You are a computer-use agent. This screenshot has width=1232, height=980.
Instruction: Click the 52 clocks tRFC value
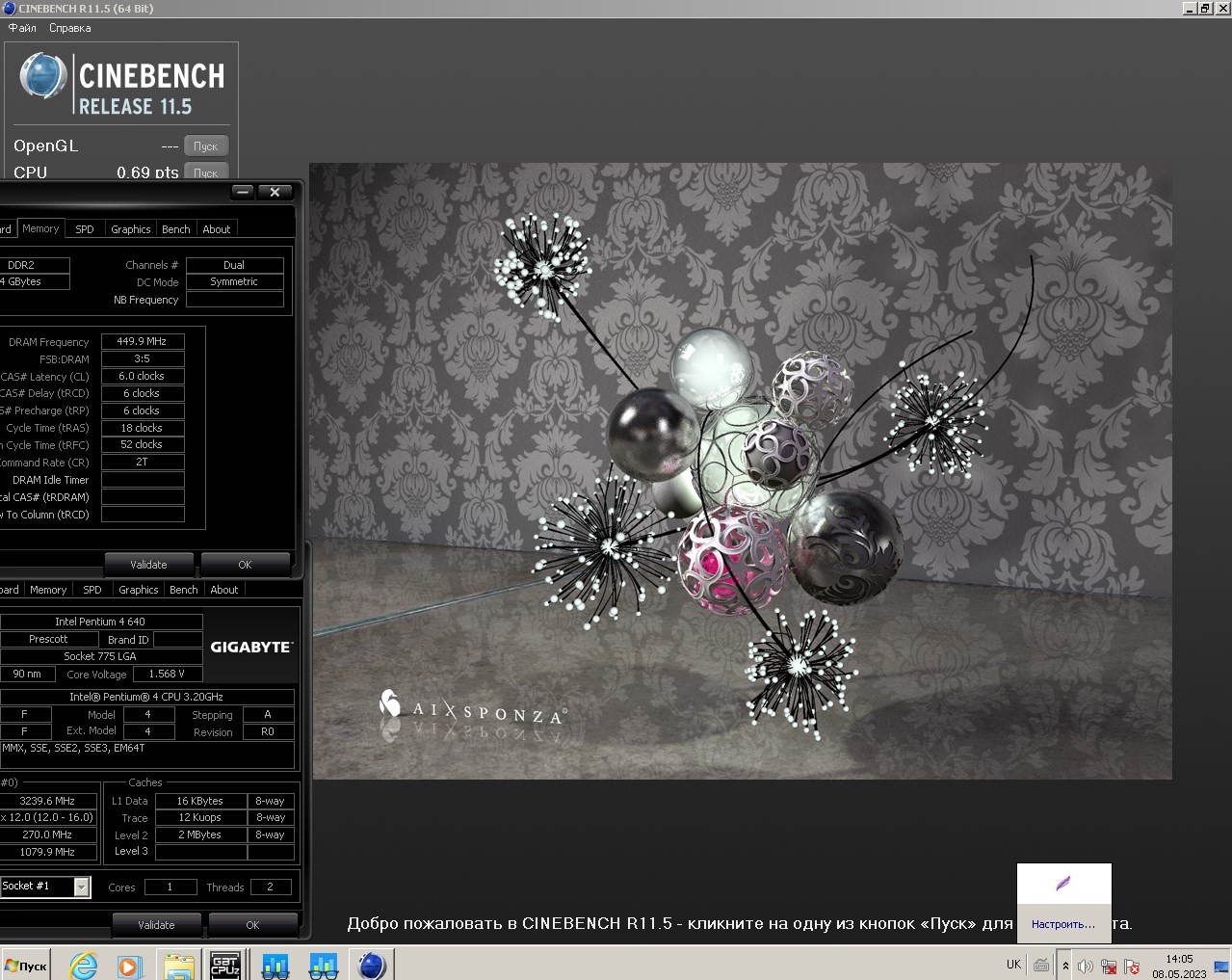pos(143,445)
